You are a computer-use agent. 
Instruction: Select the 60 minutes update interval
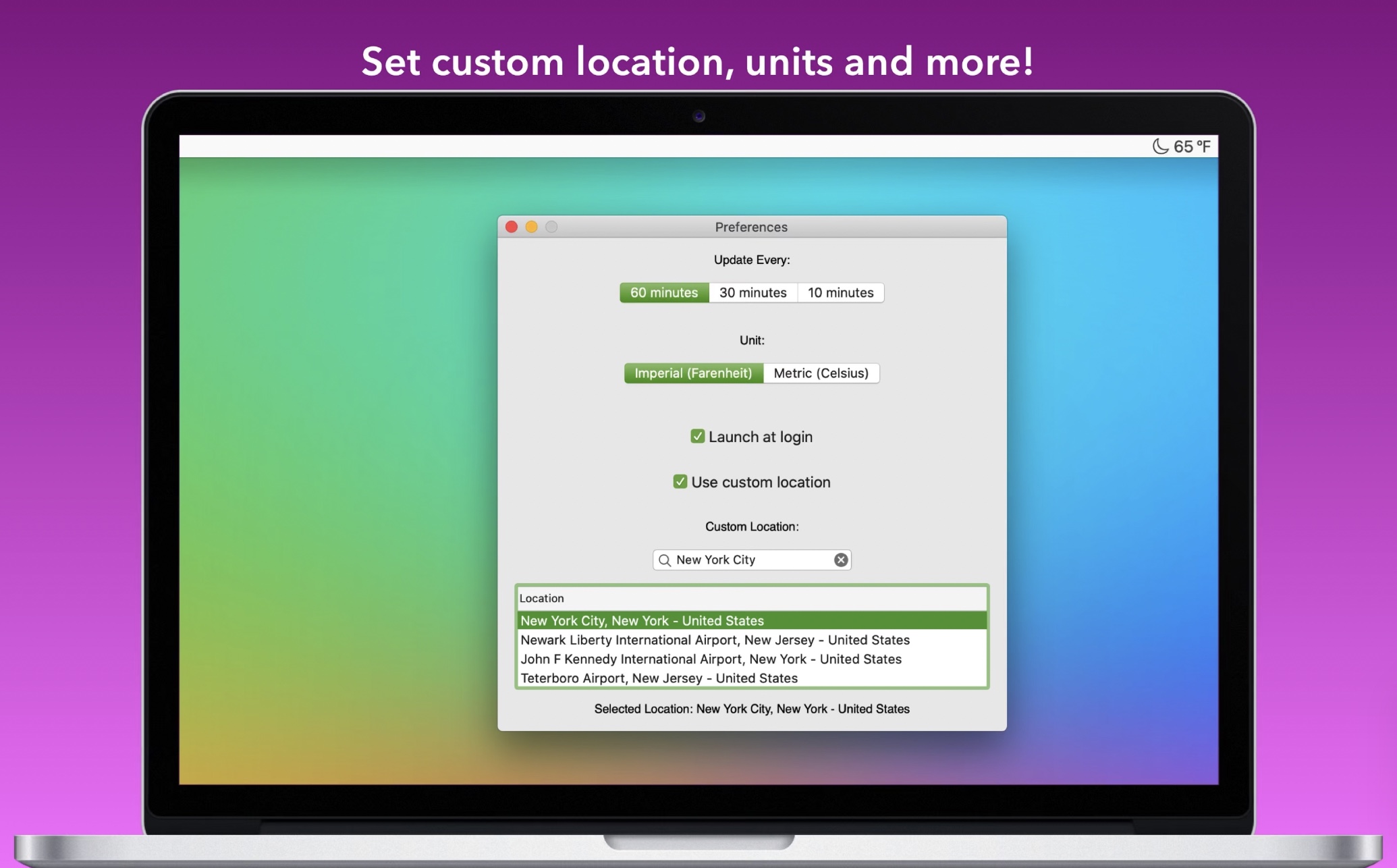664,293
